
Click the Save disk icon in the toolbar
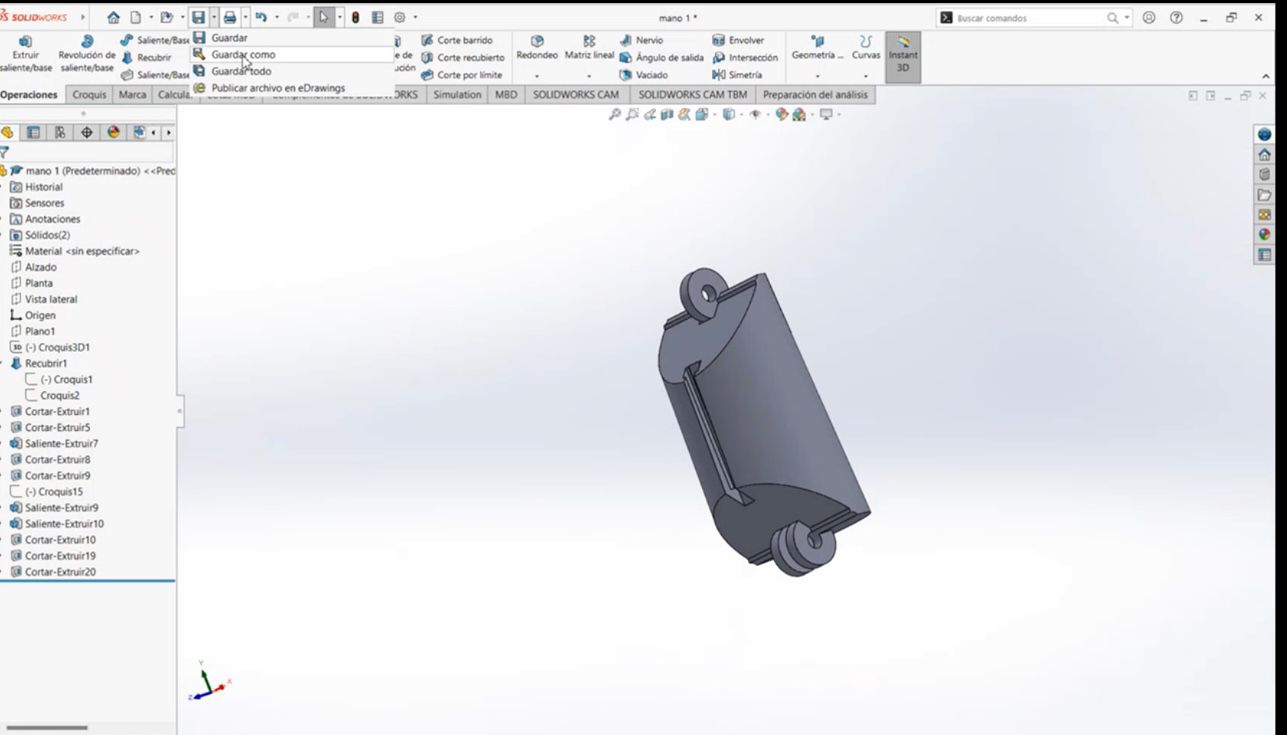tap(199, 18)
